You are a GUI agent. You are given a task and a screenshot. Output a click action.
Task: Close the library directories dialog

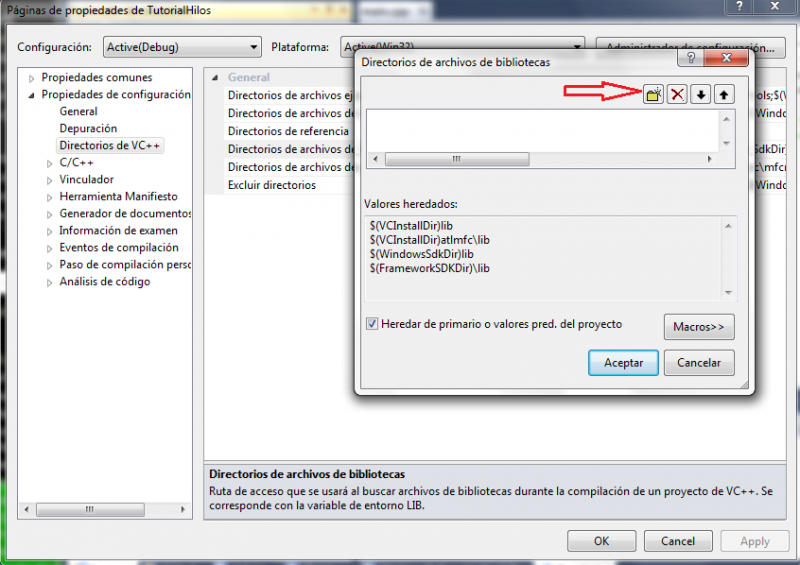tap(727, 58)
